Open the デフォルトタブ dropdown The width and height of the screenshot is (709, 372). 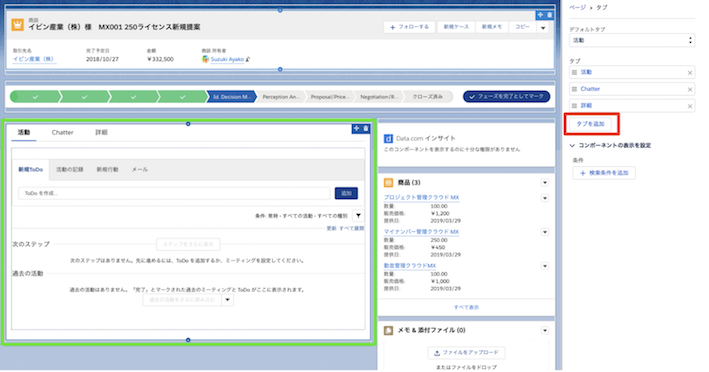click(632, 40)
